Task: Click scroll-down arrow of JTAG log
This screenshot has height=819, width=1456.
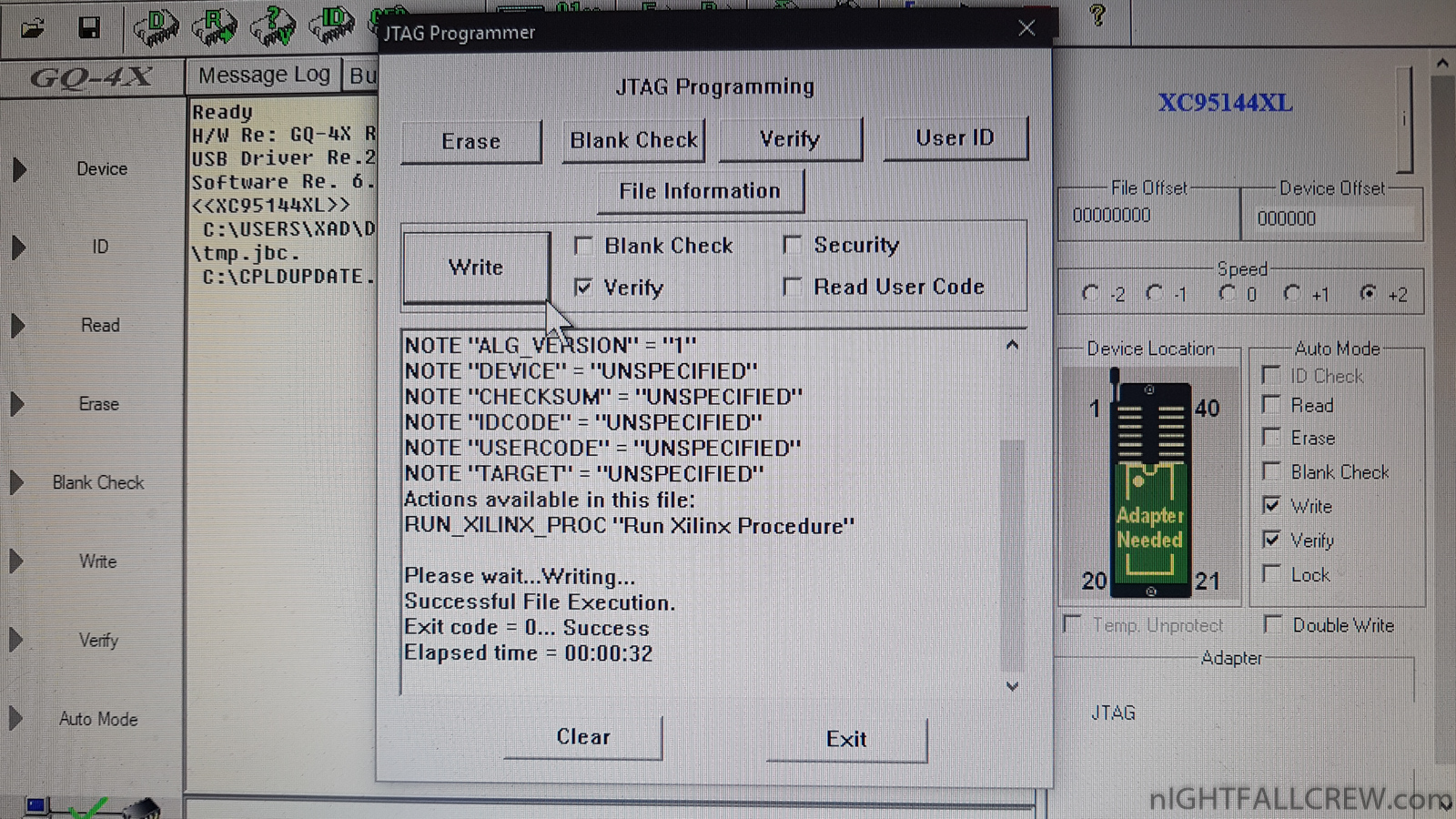Action: pyautogui.click(x=1012, y=686)
